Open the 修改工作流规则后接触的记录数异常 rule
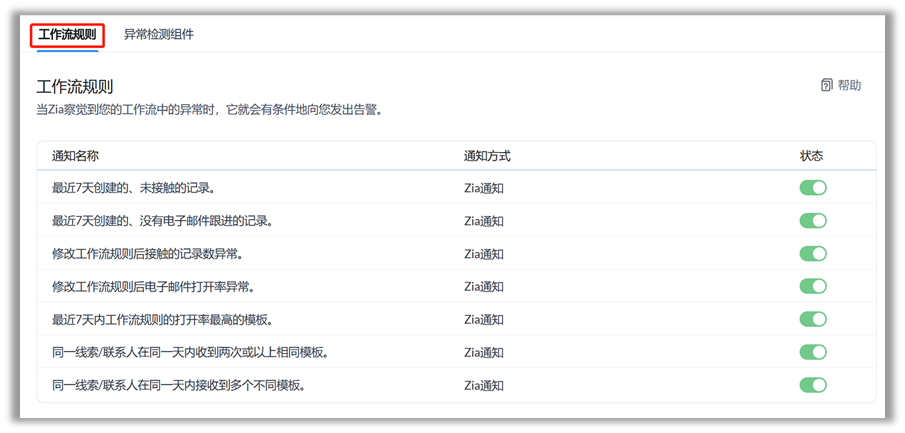This screenshot has width=905, height=433. (147, 254)
